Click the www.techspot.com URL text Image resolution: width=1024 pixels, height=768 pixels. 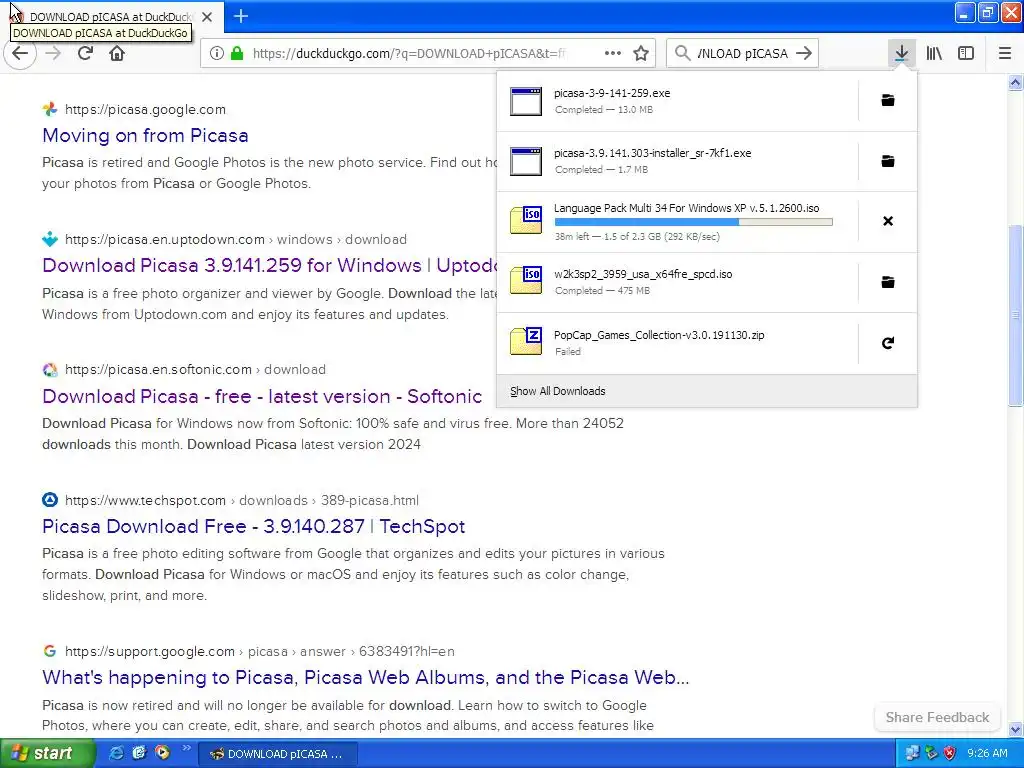[145, 501]
